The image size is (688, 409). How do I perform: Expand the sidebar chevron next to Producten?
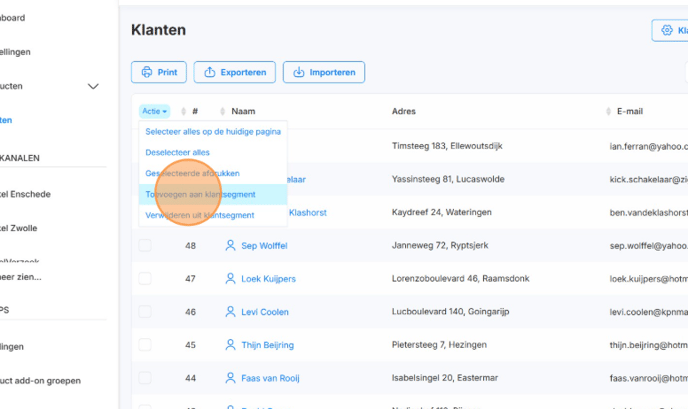coord(93,87)
